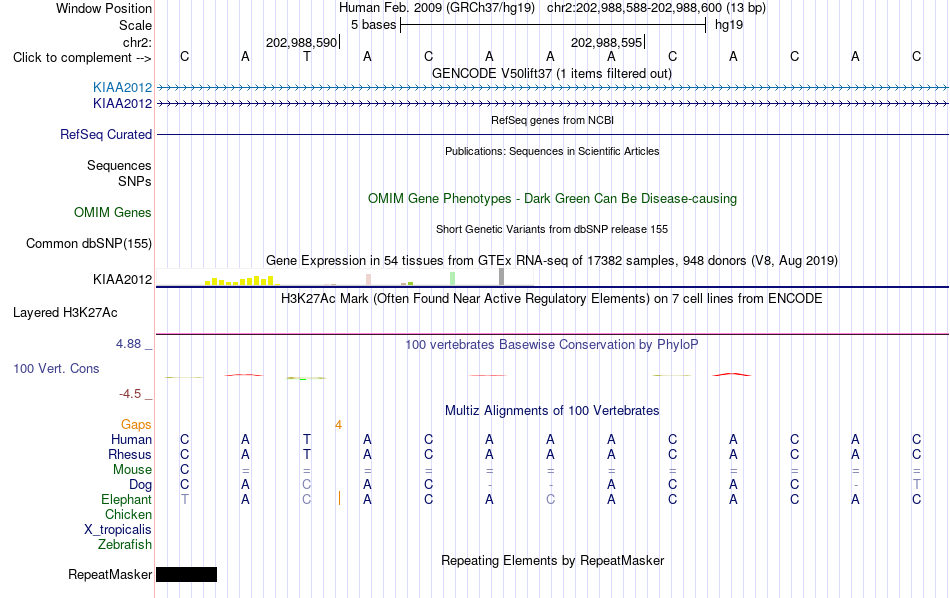Image resolution: width=950 pixels, height=598 pixels.
Task: Click the chr2:202,988,588-202,988,600 position text
Action: 634,8
